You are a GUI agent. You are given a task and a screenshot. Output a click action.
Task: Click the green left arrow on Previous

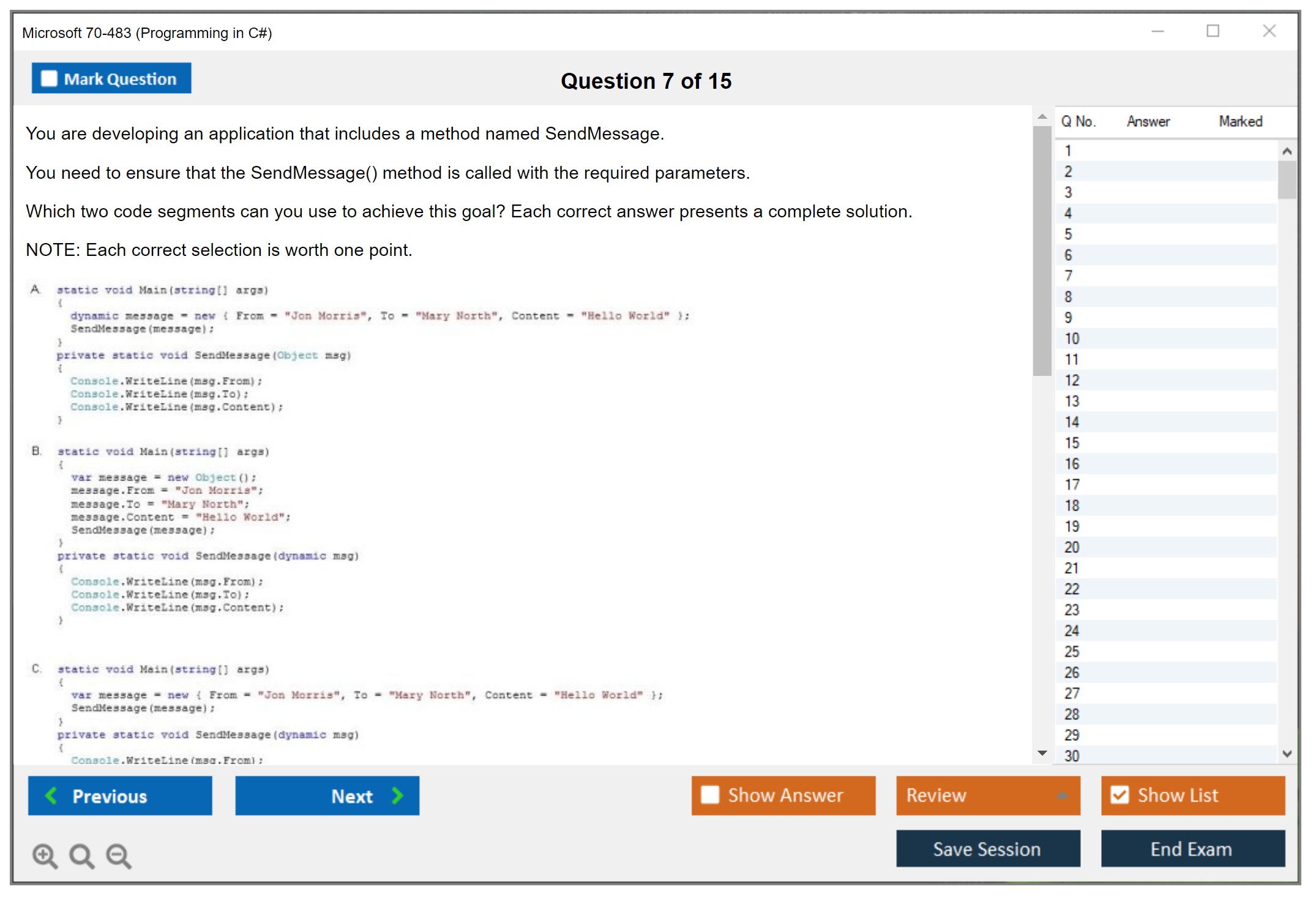pyautogui.click(x=51, y=795)
